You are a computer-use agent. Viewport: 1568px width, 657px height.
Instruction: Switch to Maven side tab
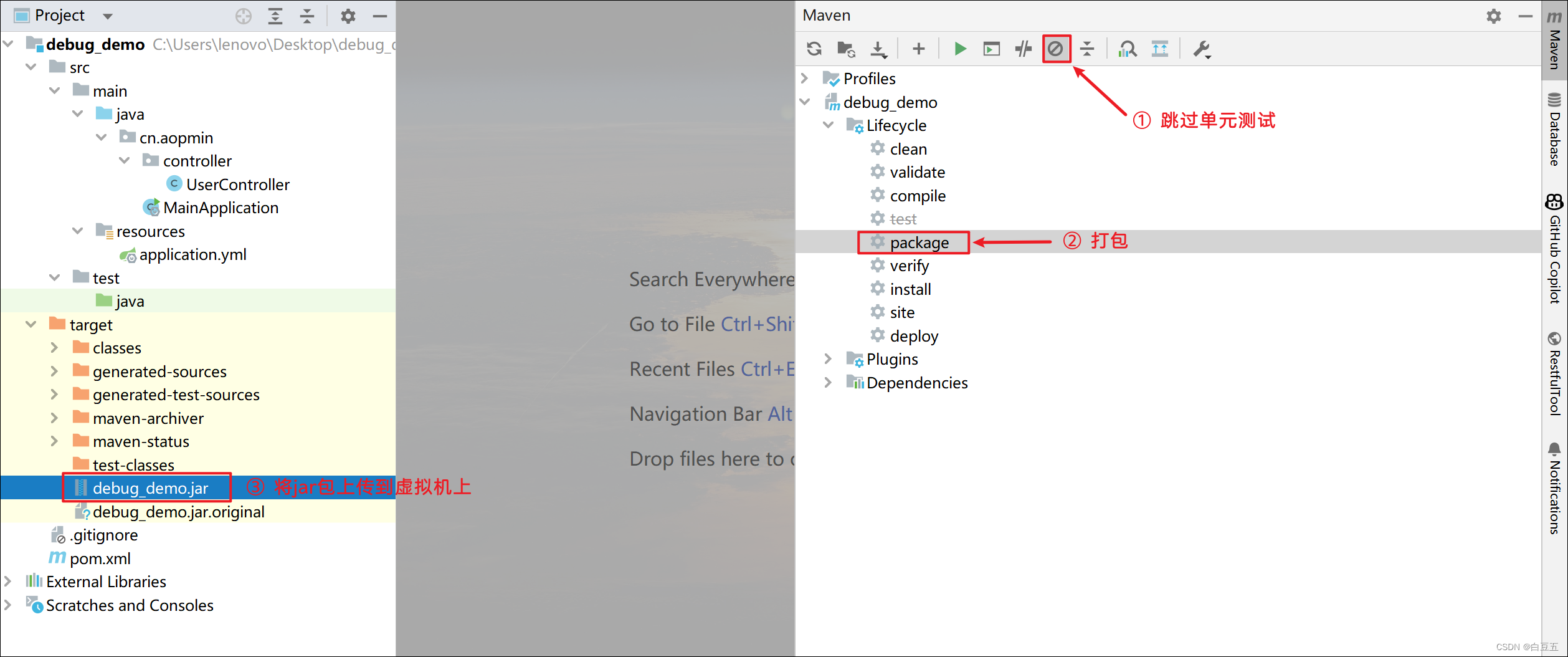click(x=1555, y=40)
